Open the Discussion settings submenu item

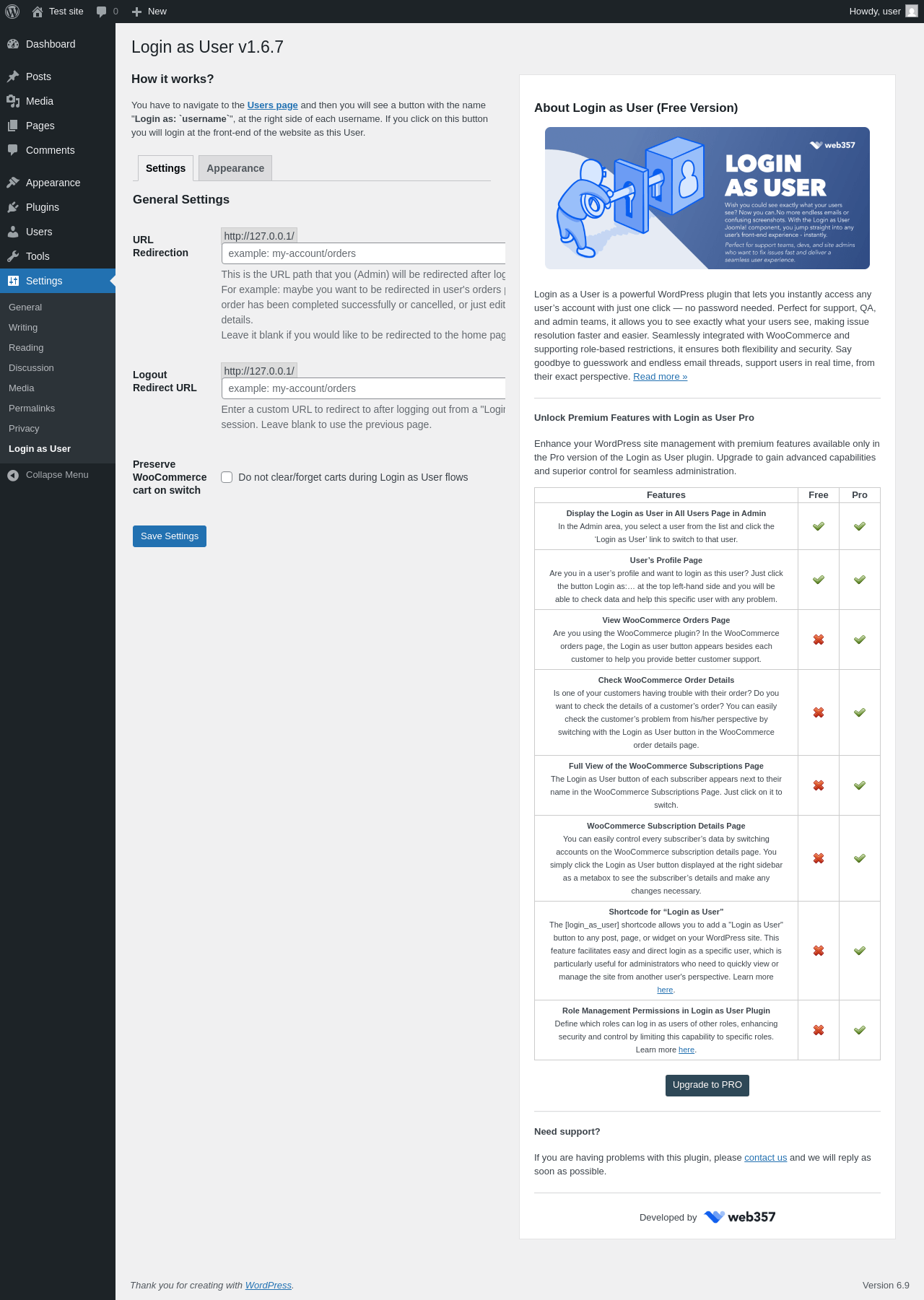(x=31, y=368)
